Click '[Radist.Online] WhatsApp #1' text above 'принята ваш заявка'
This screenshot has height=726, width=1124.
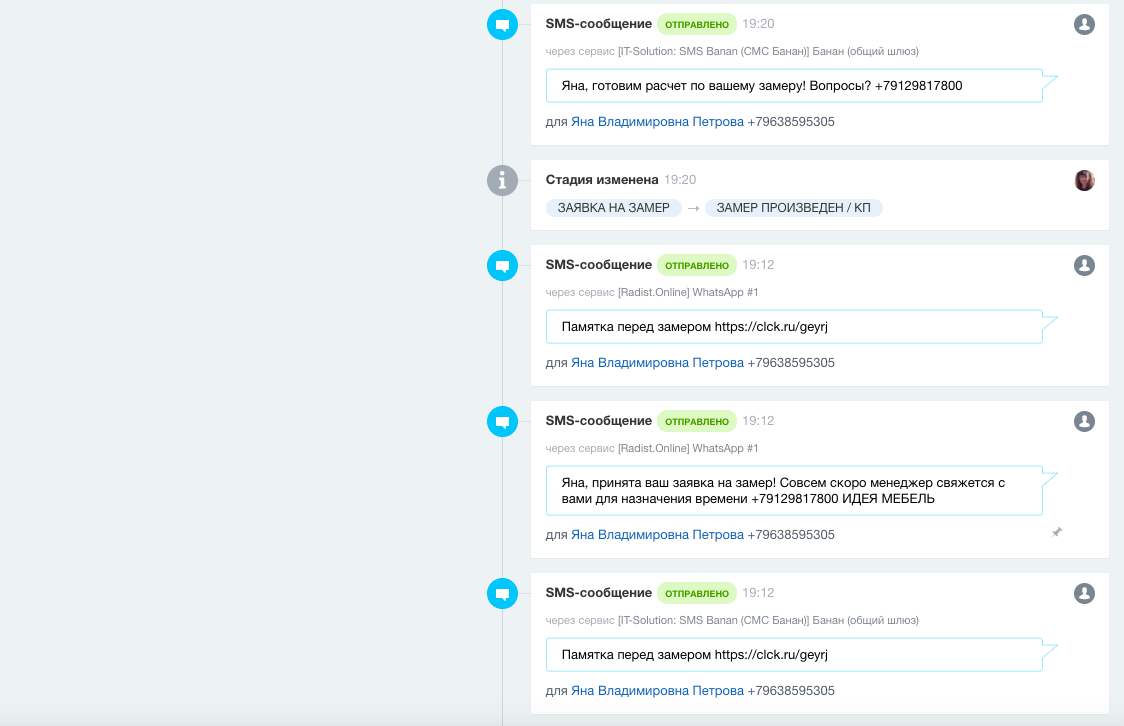coord(687,449)
